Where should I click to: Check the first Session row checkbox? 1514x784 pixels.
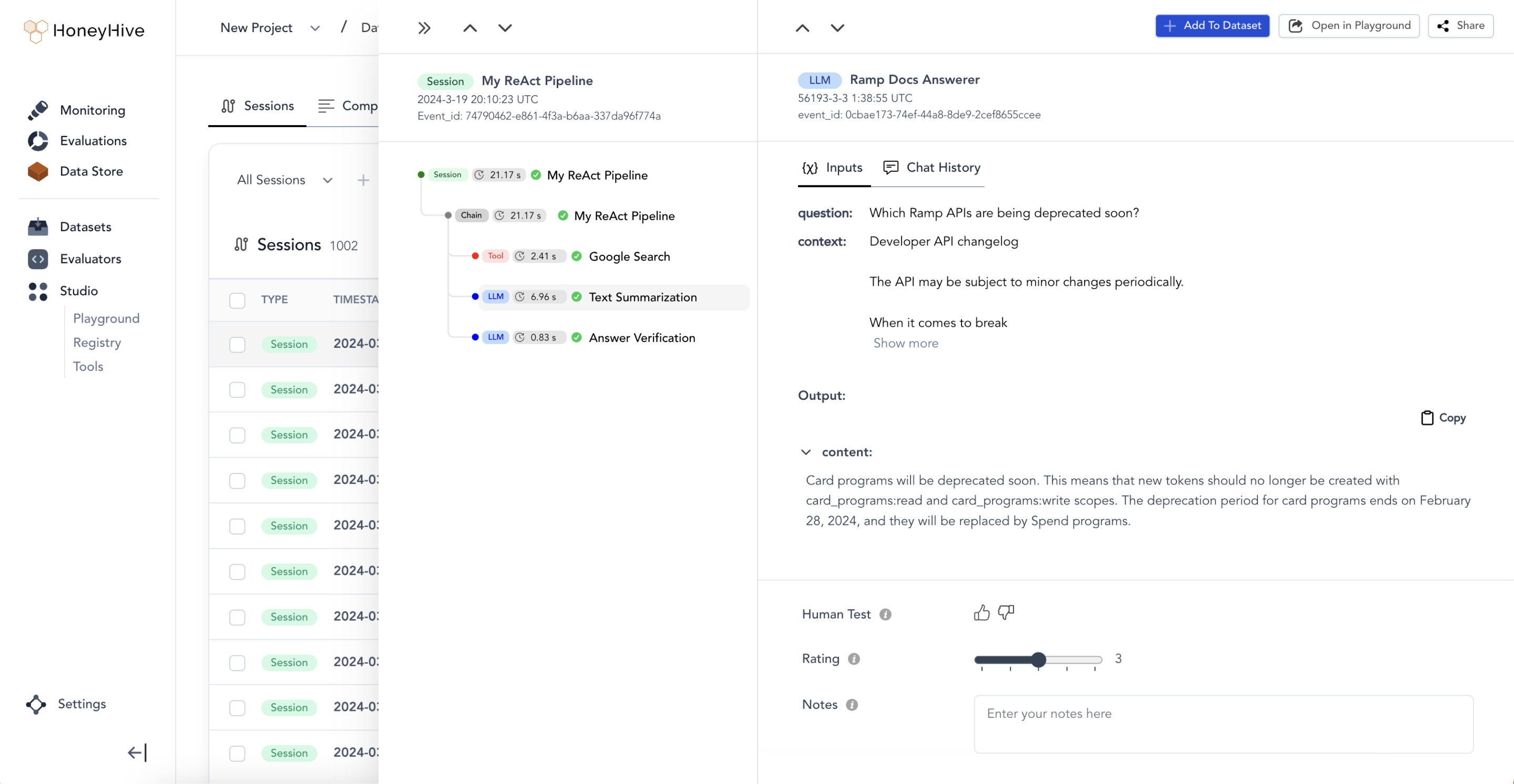coord(237,344)
